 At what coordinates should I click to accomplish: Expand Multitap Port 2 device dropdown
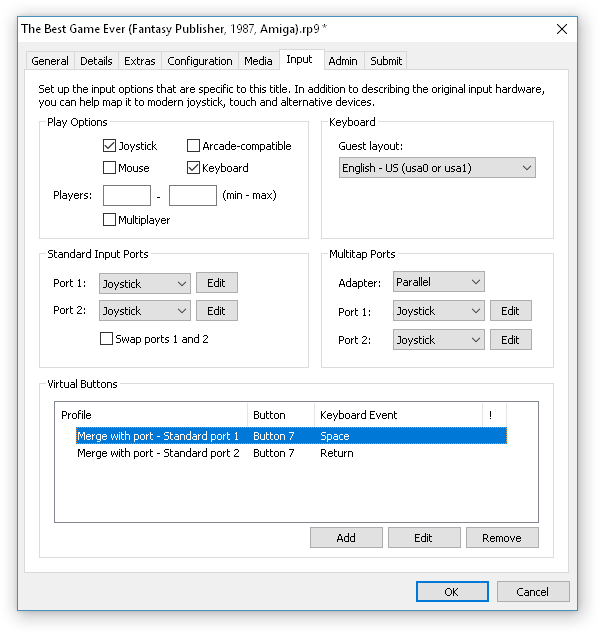(x=439, y=340)
